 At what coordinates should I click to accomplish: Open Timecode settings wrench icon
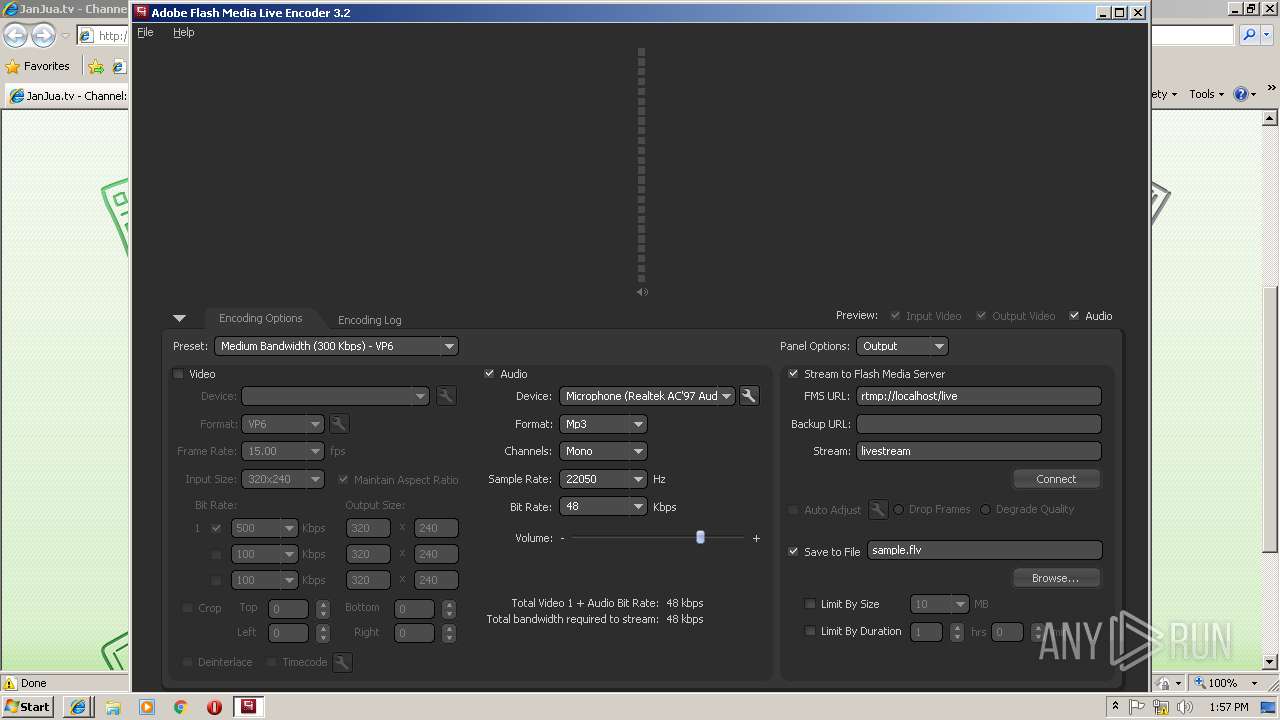coord(342,662)
